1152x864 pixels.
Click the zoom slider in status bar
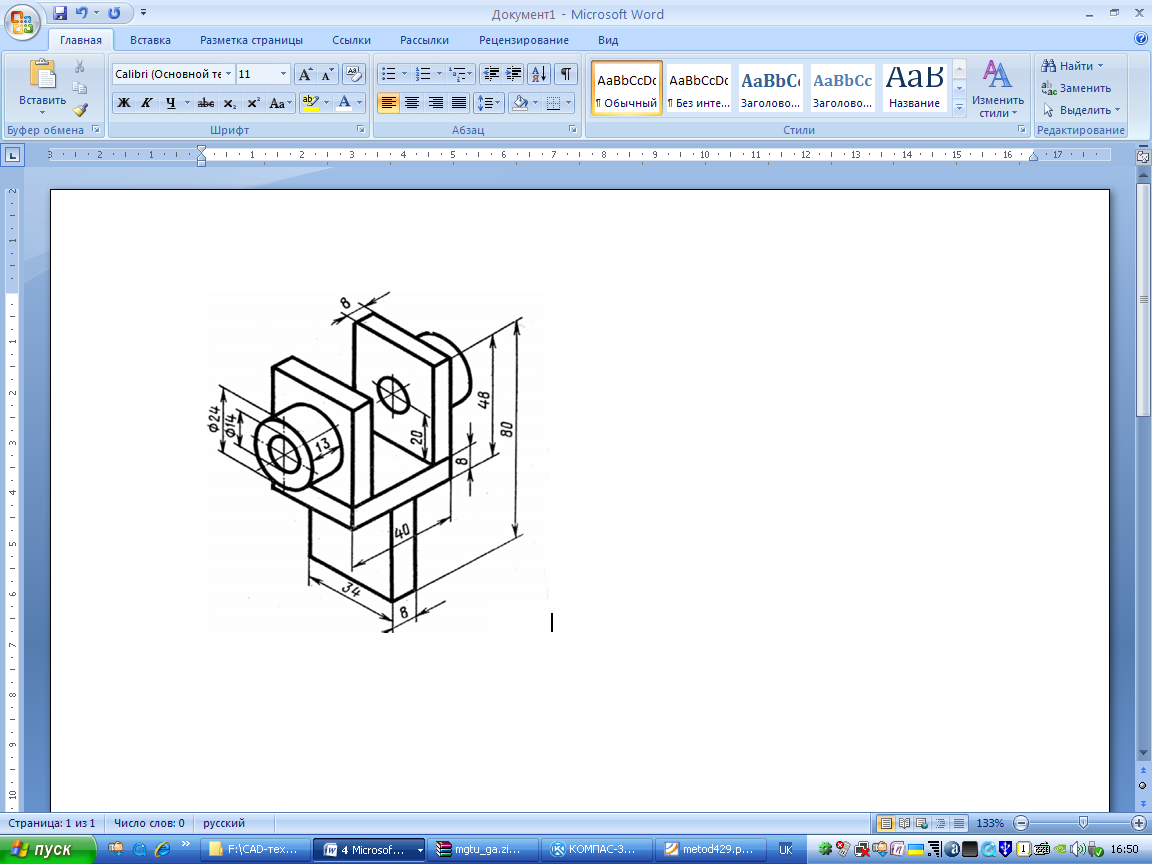1083,823
